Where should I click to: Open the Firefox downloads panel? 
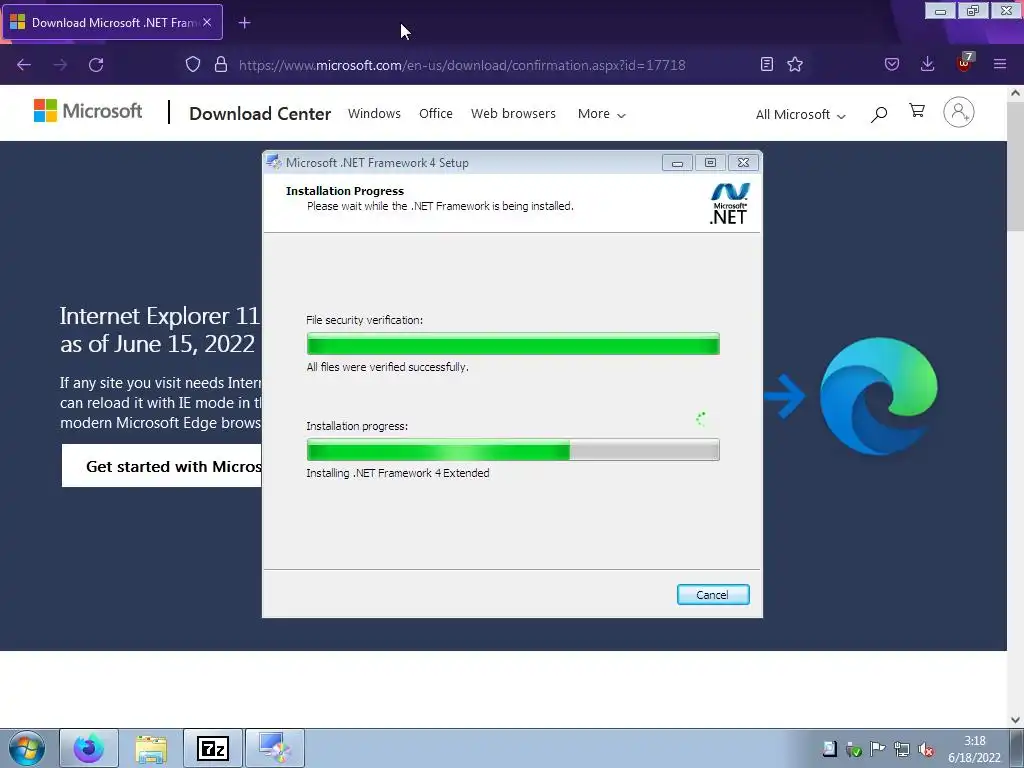927,64
